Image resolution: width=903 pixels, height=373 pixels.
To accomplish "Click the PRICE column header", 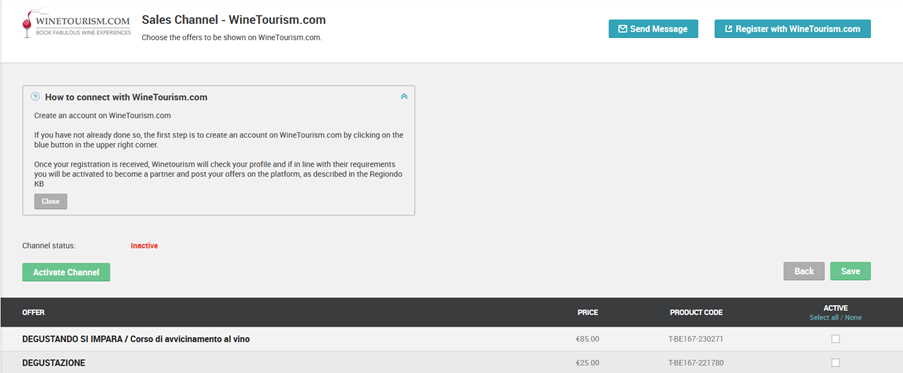I will pyautogui.click(x=587, y=313).
